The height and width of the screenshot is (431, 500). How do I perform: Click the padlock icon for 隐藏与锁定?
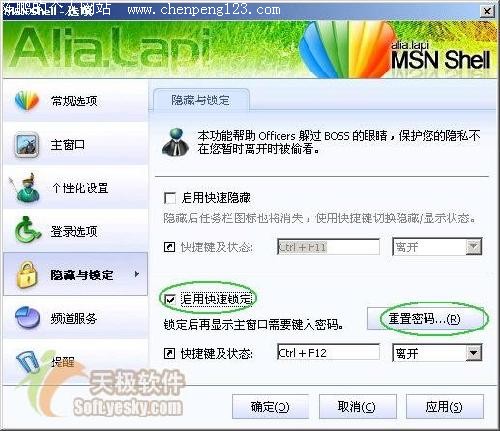pyautogui.click(x=27, y=274)
